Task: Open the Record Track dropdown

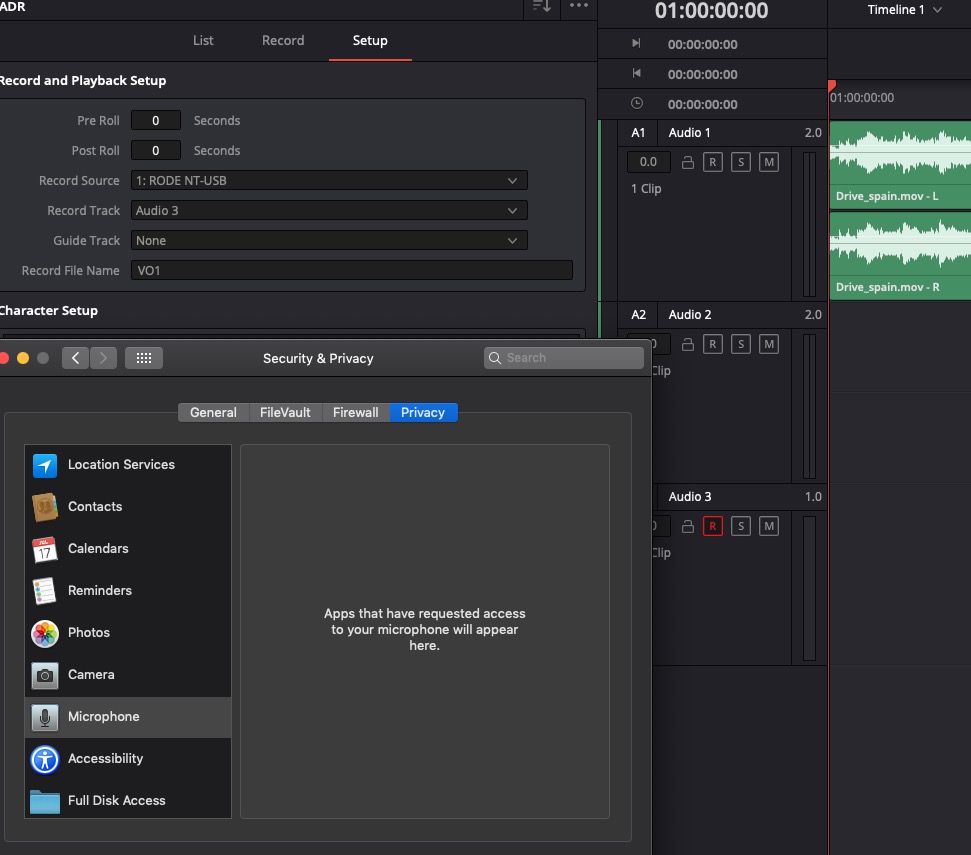Action: click(329, 210)
